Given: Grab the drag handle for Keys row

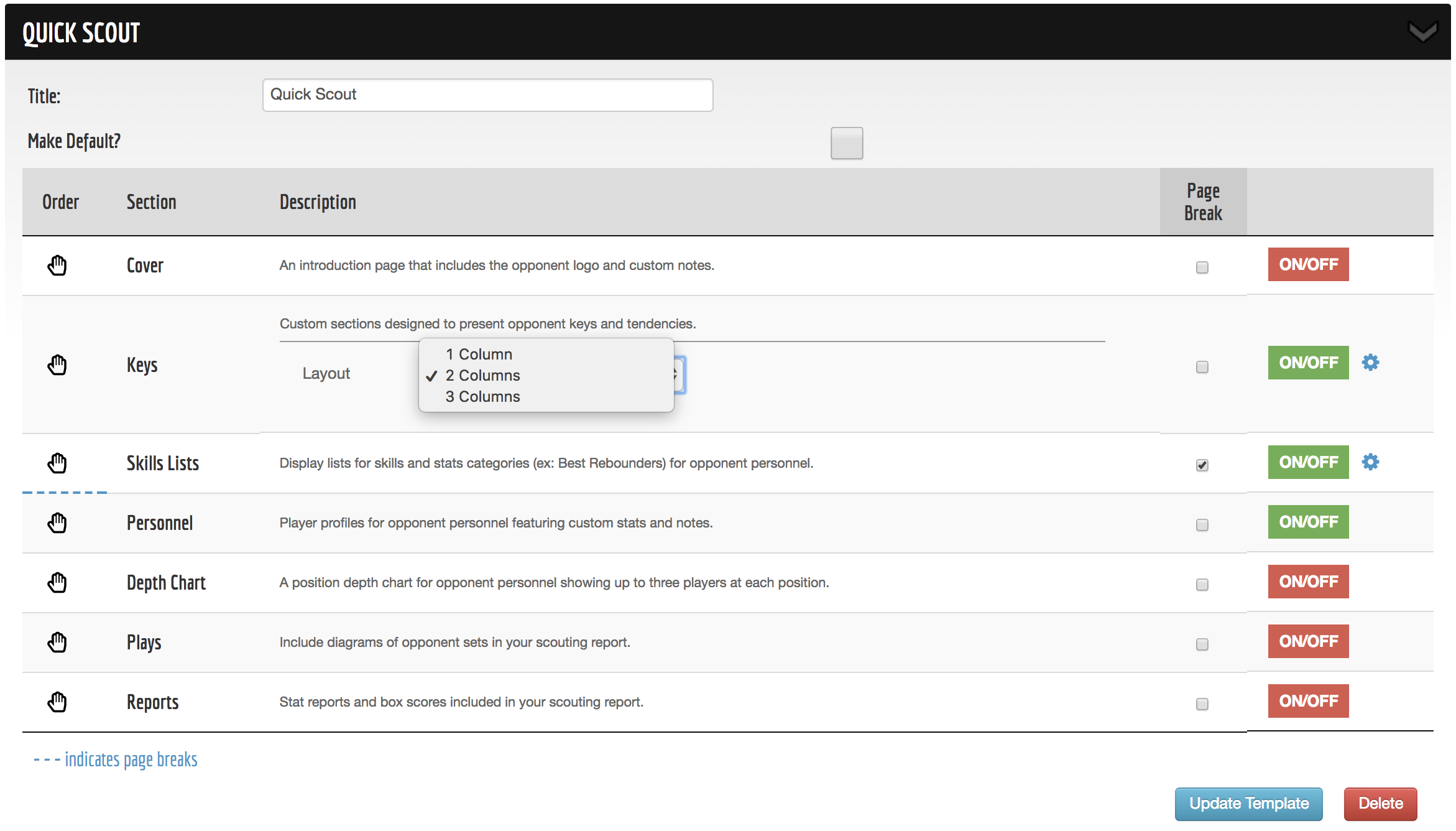Looking at the screenshot, I should click(57, 365).
